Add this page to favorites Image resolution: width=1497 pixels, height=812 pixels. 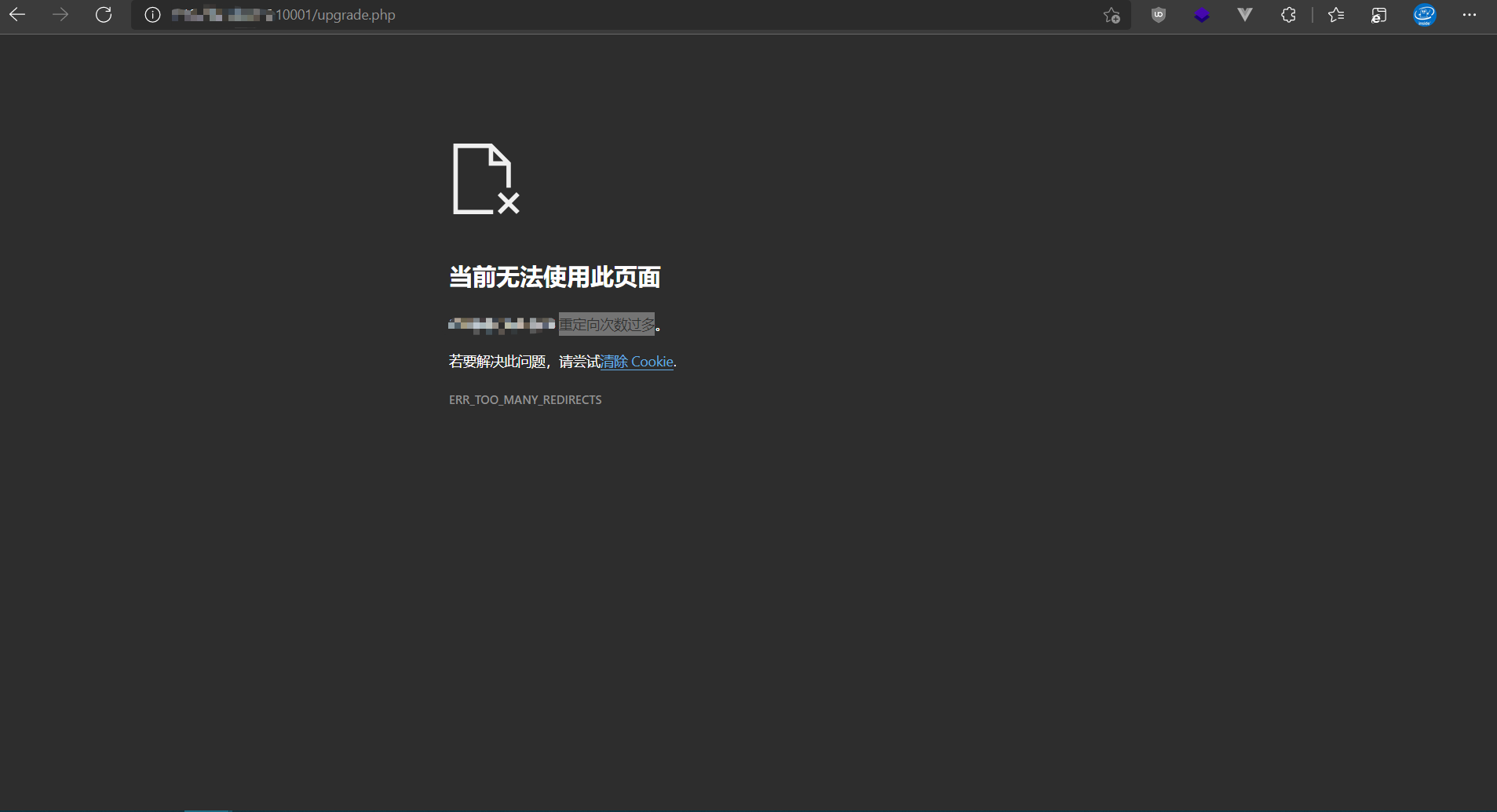point(1112,15)
